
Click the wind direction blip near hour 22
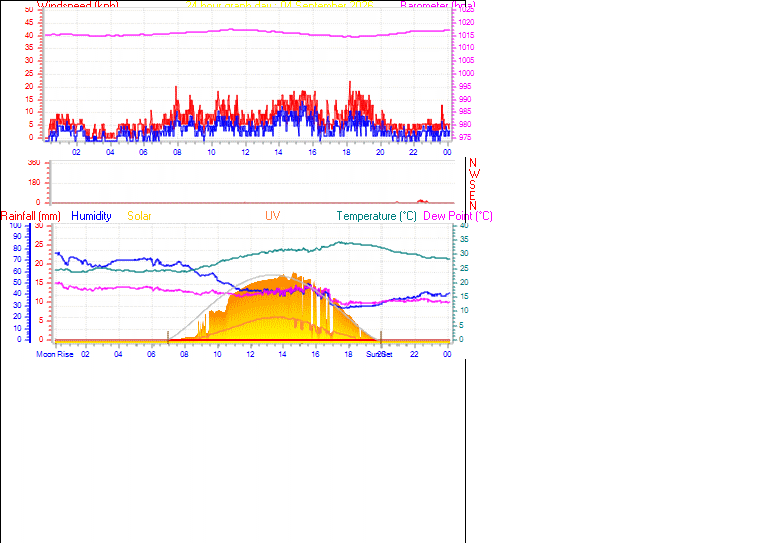pos(422,201)
